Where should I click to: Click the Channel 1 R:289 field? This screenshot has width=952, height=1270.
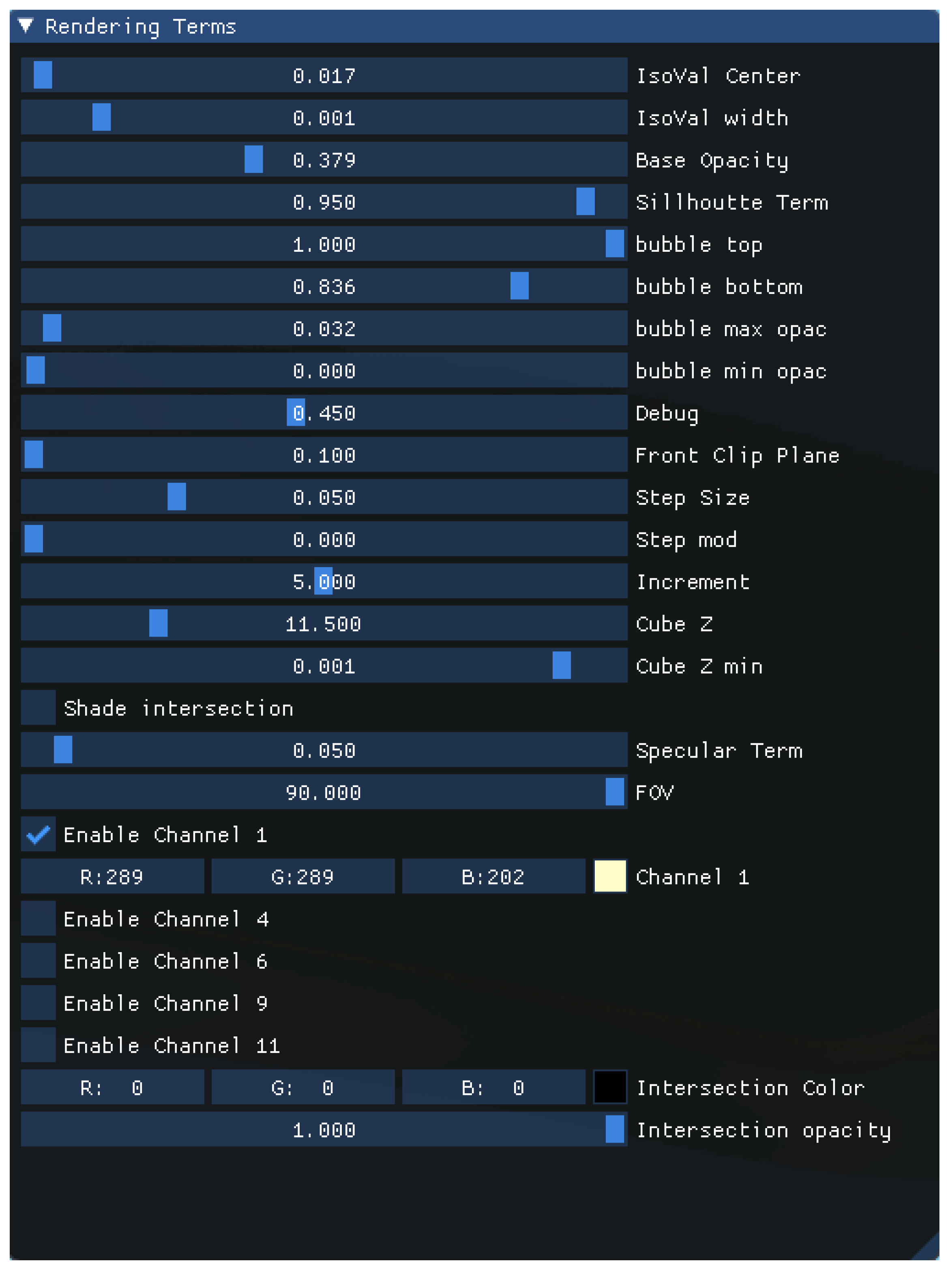(113, 876)
